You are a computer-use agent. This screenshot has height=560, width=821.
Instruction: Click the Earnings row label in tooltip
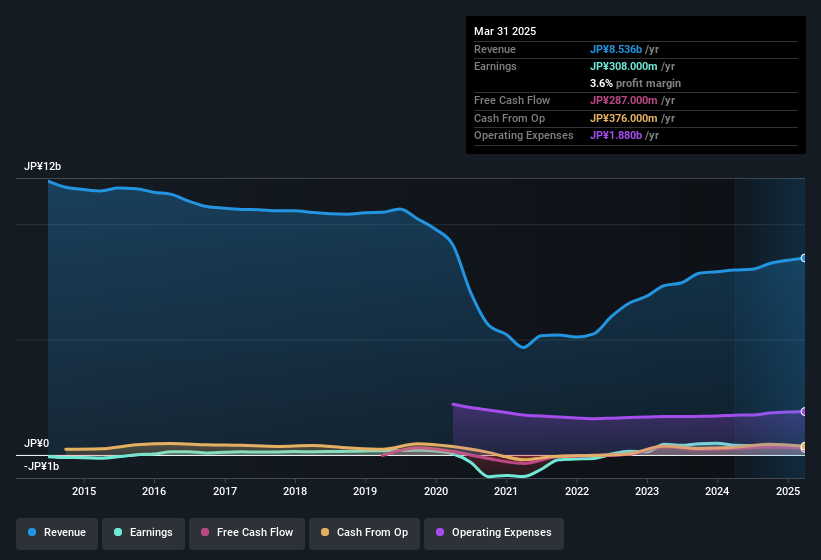point(495,66)
